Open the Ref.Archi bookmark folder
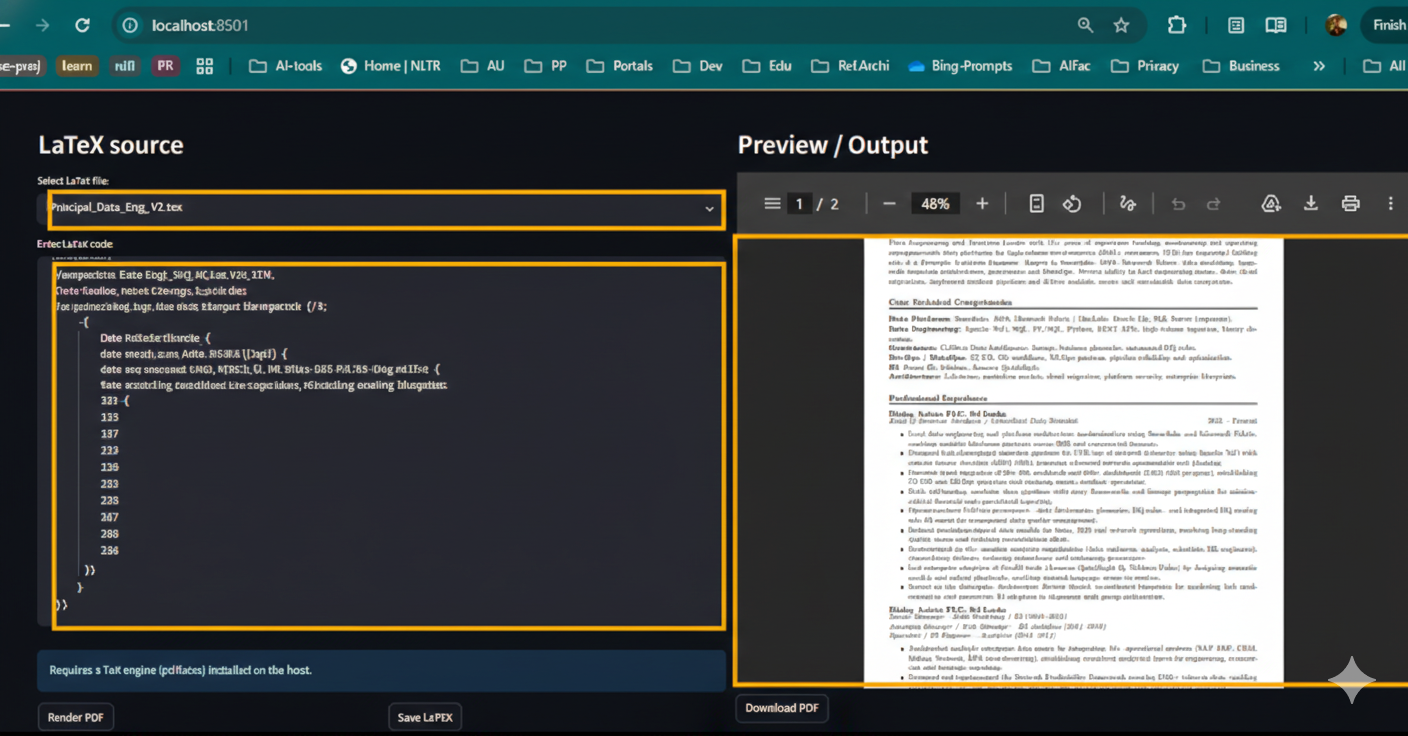Screen dimensions: 1408x736 point(850,66)
